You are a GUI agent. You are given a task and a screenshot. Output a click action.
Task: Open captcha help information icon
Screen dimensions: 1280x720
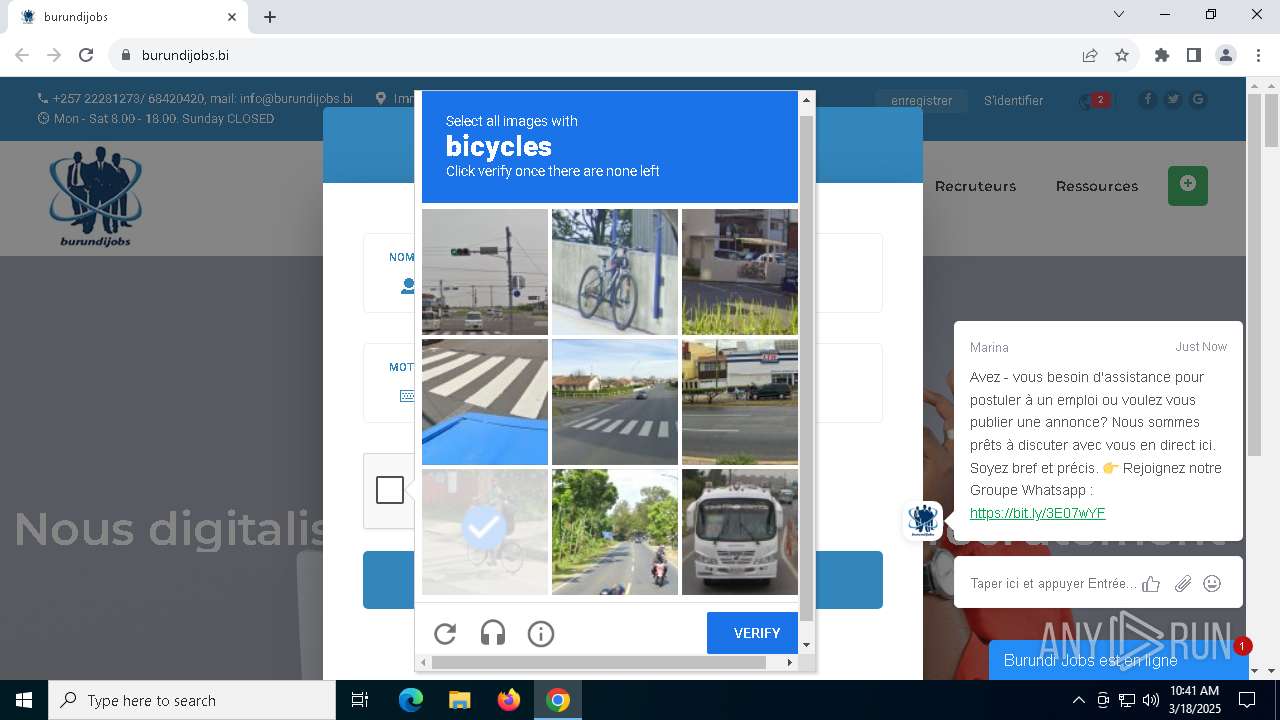point(541,633)
